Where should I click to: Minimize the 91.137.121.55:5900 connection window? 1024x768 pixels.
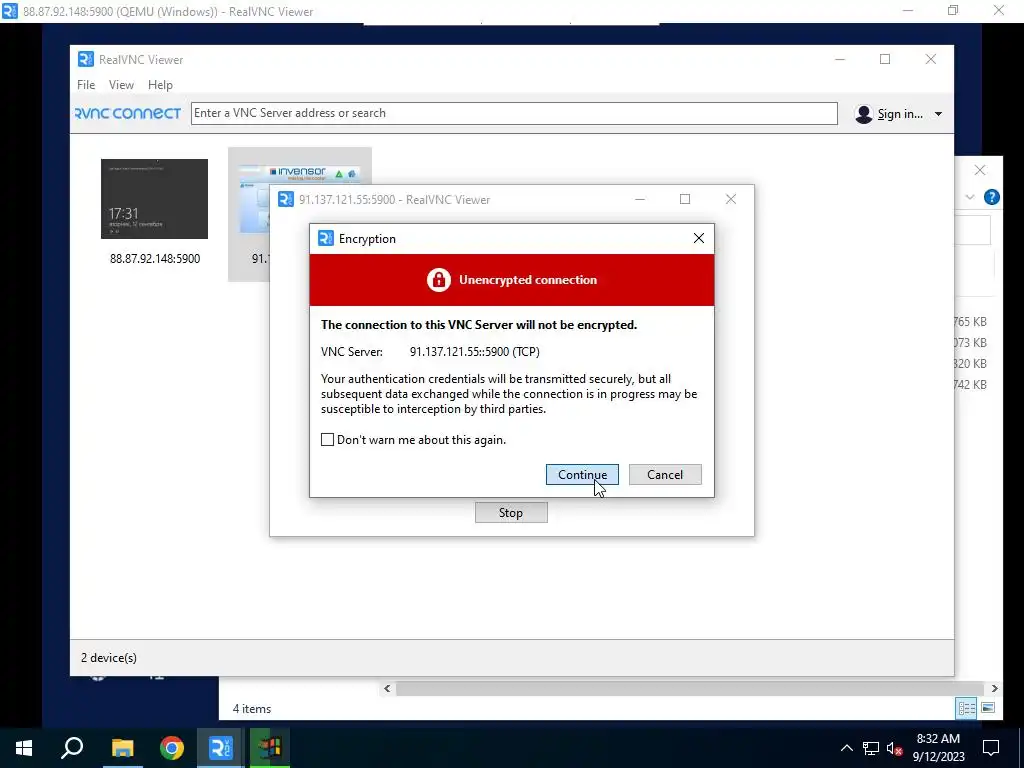coord(640,199)
